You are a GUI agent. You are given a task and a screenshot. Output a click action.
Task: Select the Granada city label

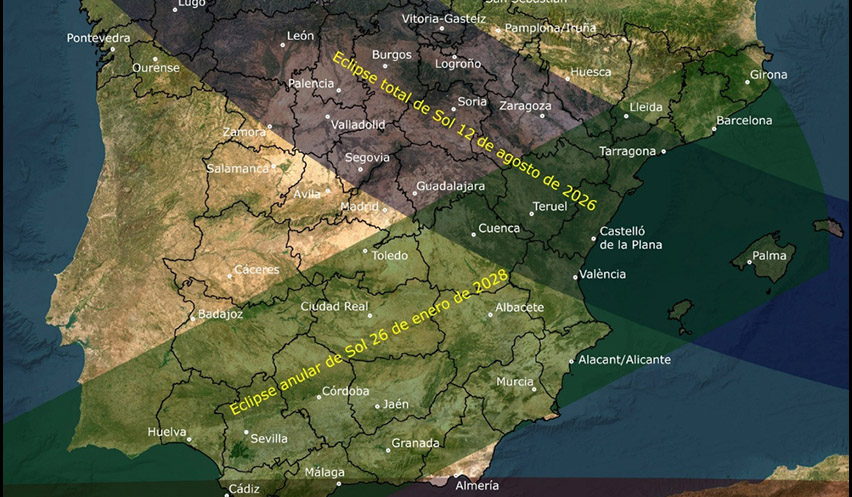(x=415, y=444)
